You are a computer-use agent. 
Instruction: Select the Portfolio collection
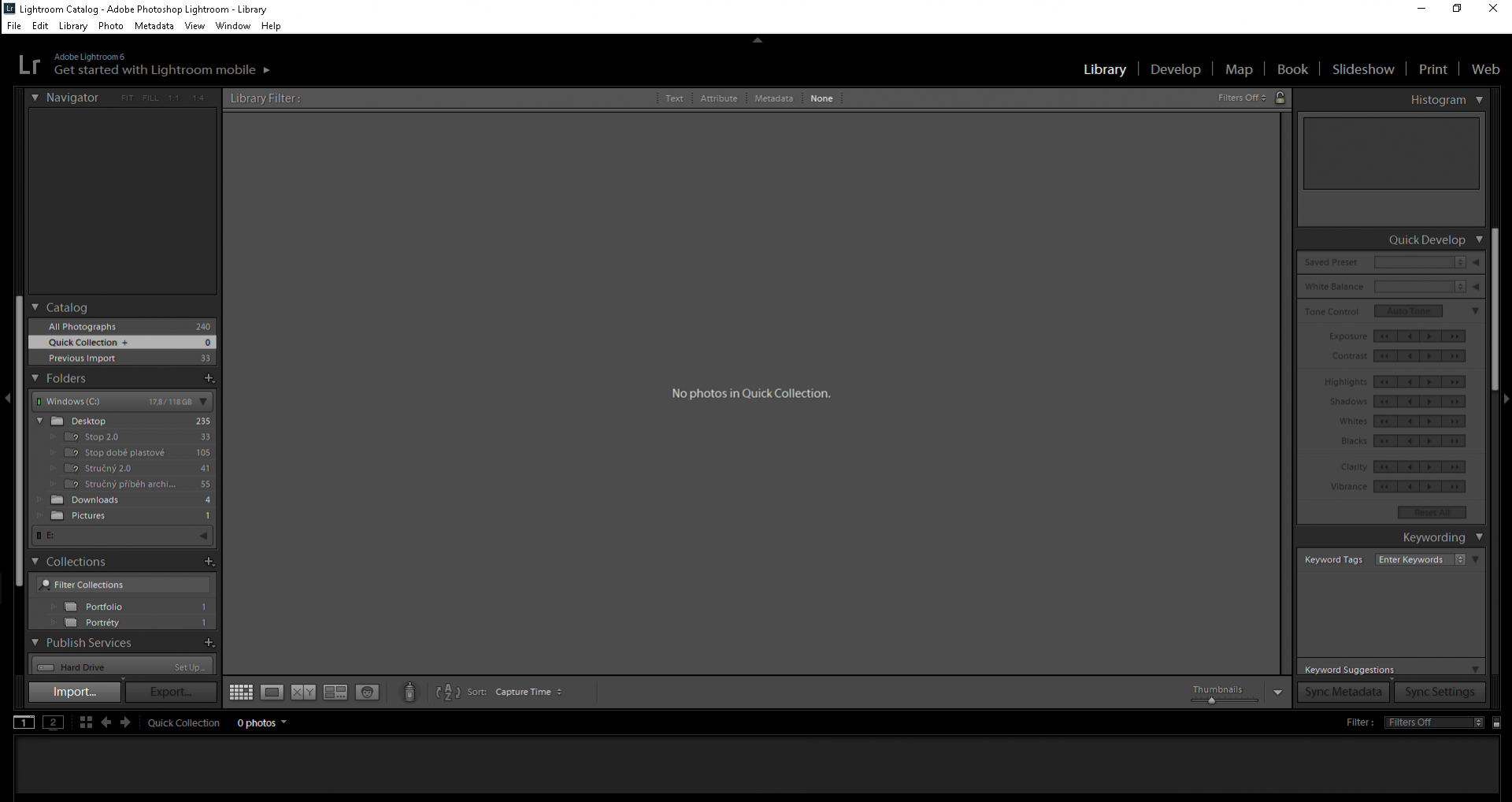[122, 607]
